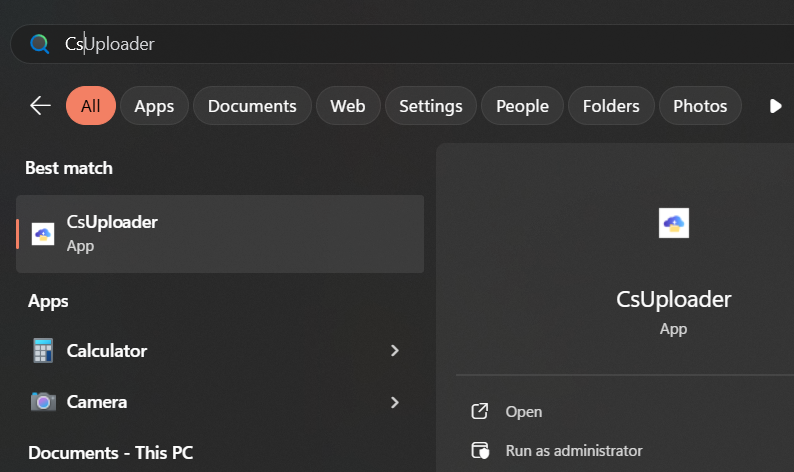Click the Camera app icon
The width and height of the screenshot is (794, 472).
(43, 402)
